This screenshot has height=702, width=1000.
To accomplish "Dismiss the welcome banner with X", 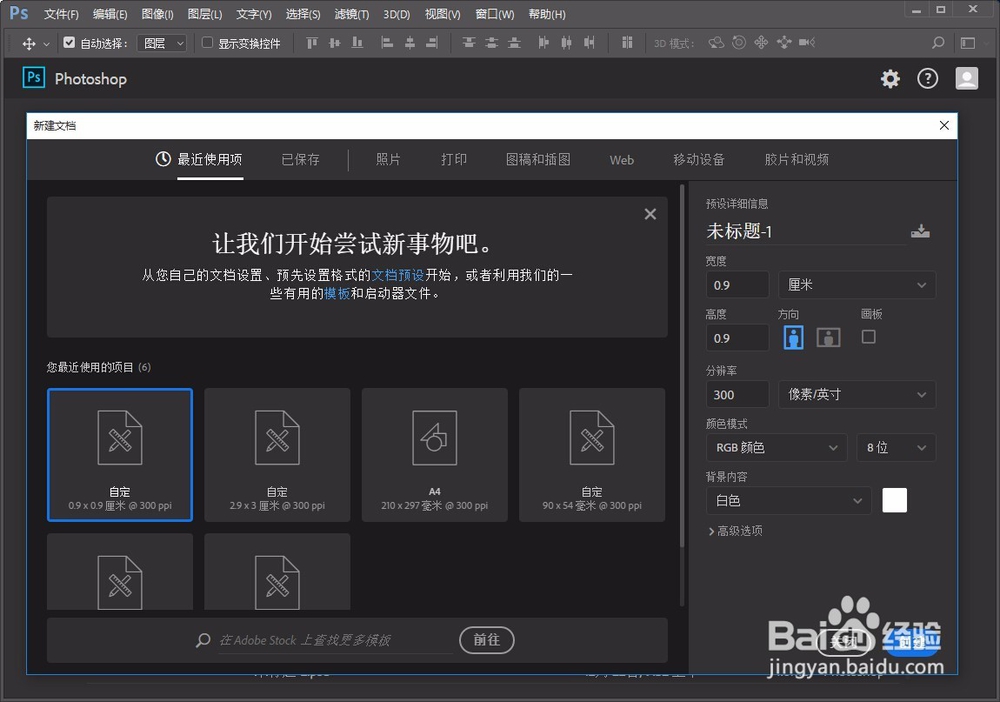I will point(650,214).
